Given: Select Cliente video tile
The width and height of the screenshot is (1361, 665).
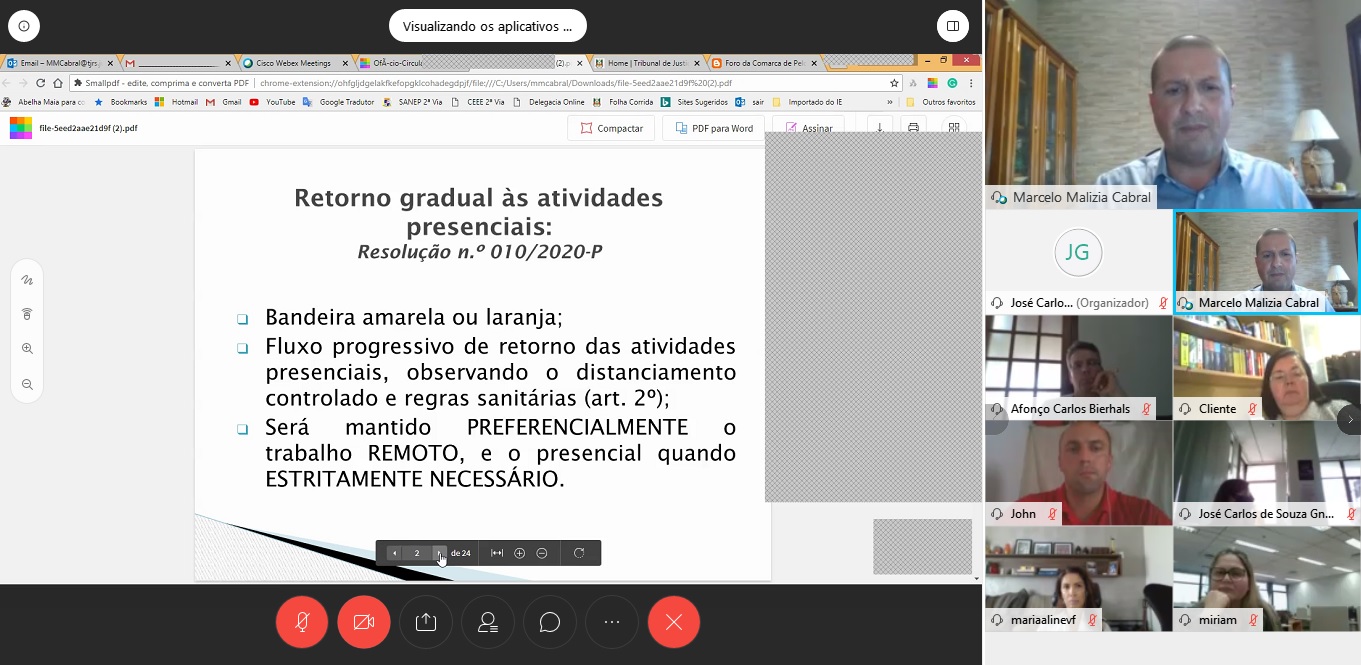Looking at the screenshot, I should [1267, 368].
